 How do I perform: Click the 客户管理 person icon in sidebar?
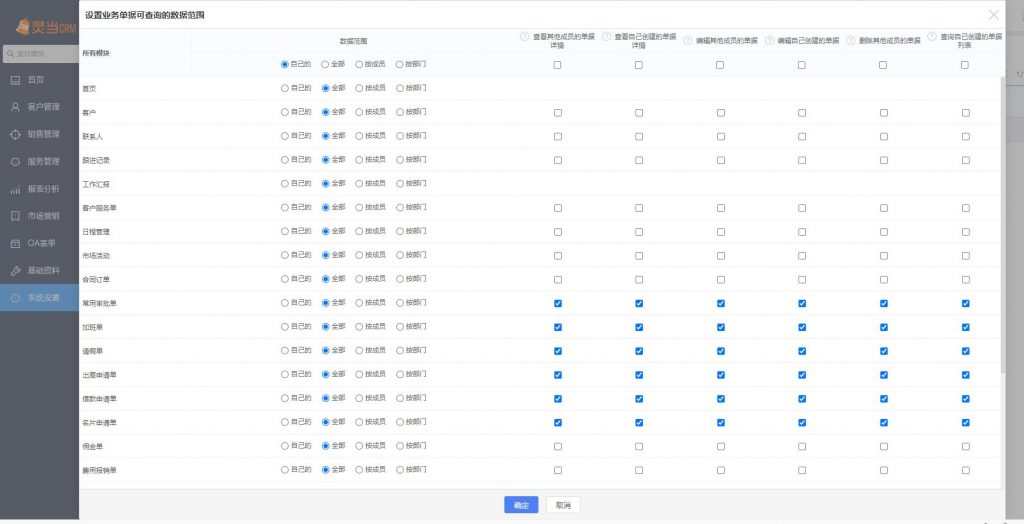(16, 107)
